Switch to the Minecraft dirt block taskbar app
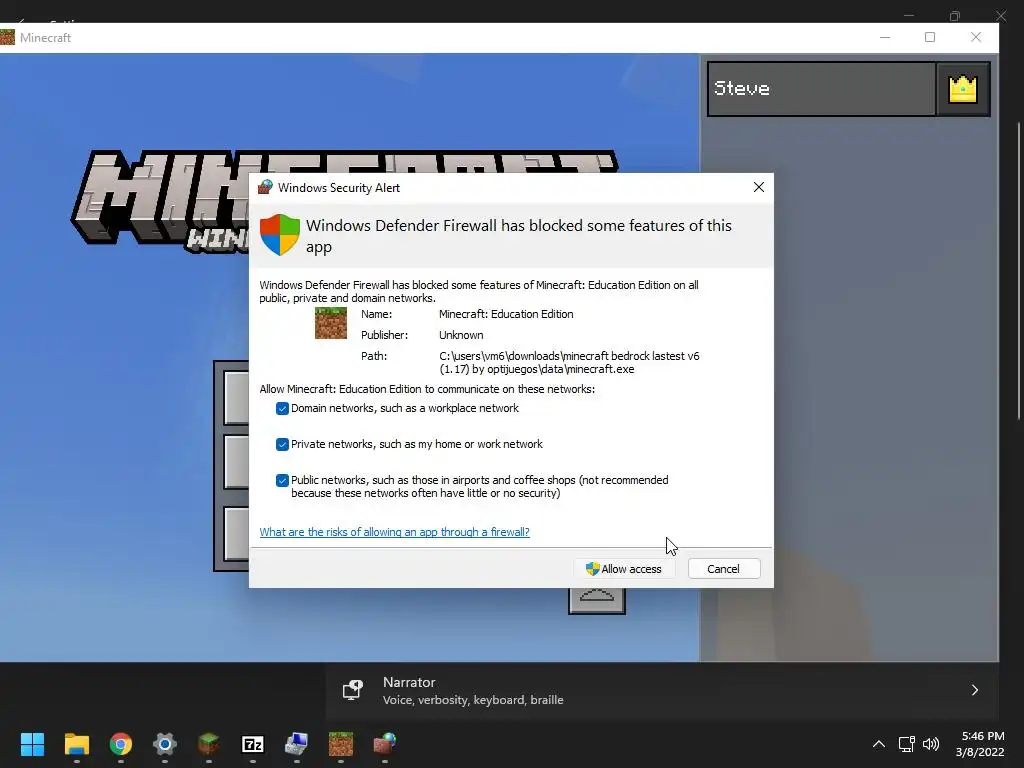The height and width of the screenshot is (768, 1024). pos(341,744)
